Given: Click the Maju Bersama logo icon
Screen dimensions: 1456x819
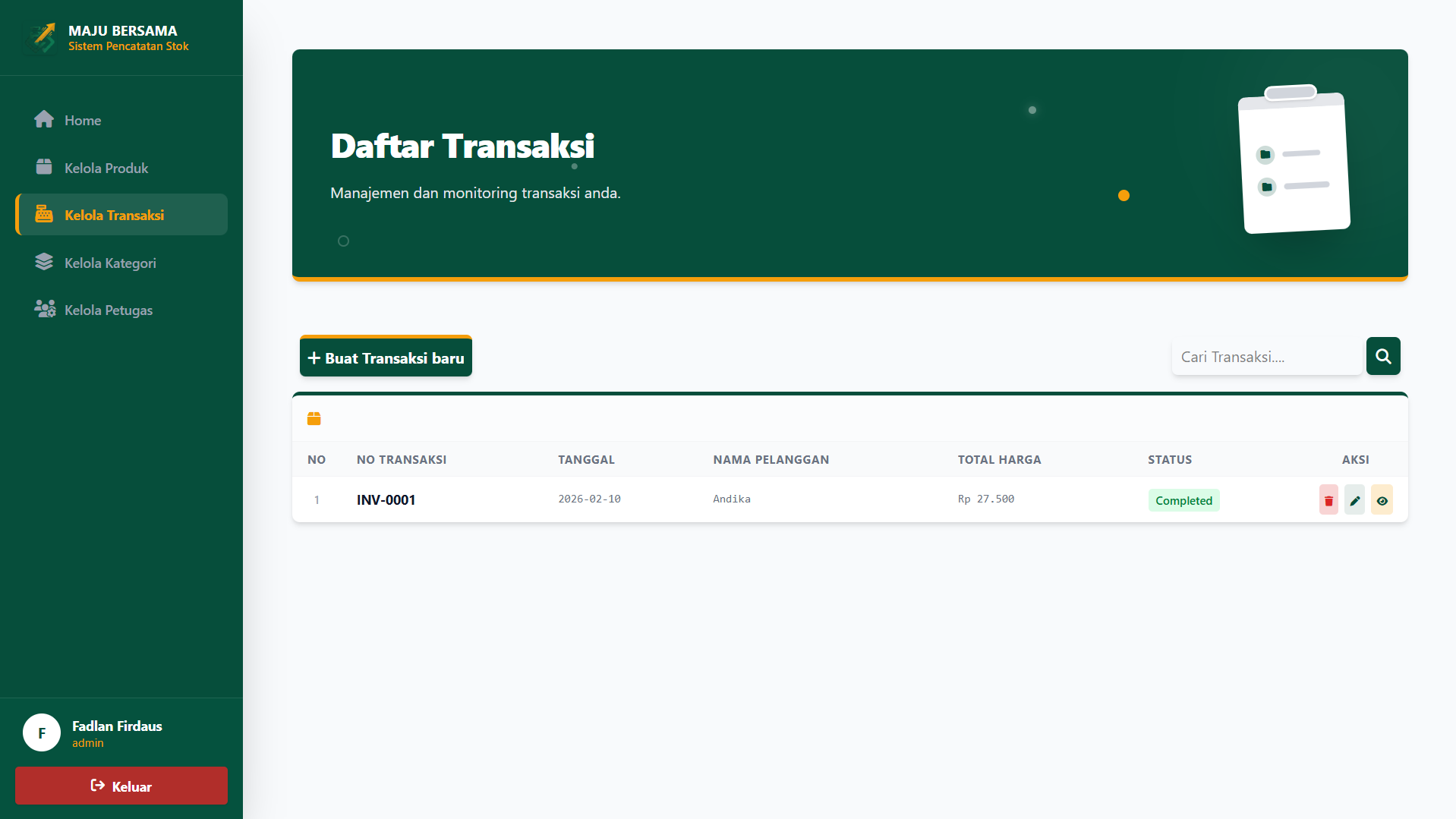Looking at the screenshot, I should (x=41, y=37).
